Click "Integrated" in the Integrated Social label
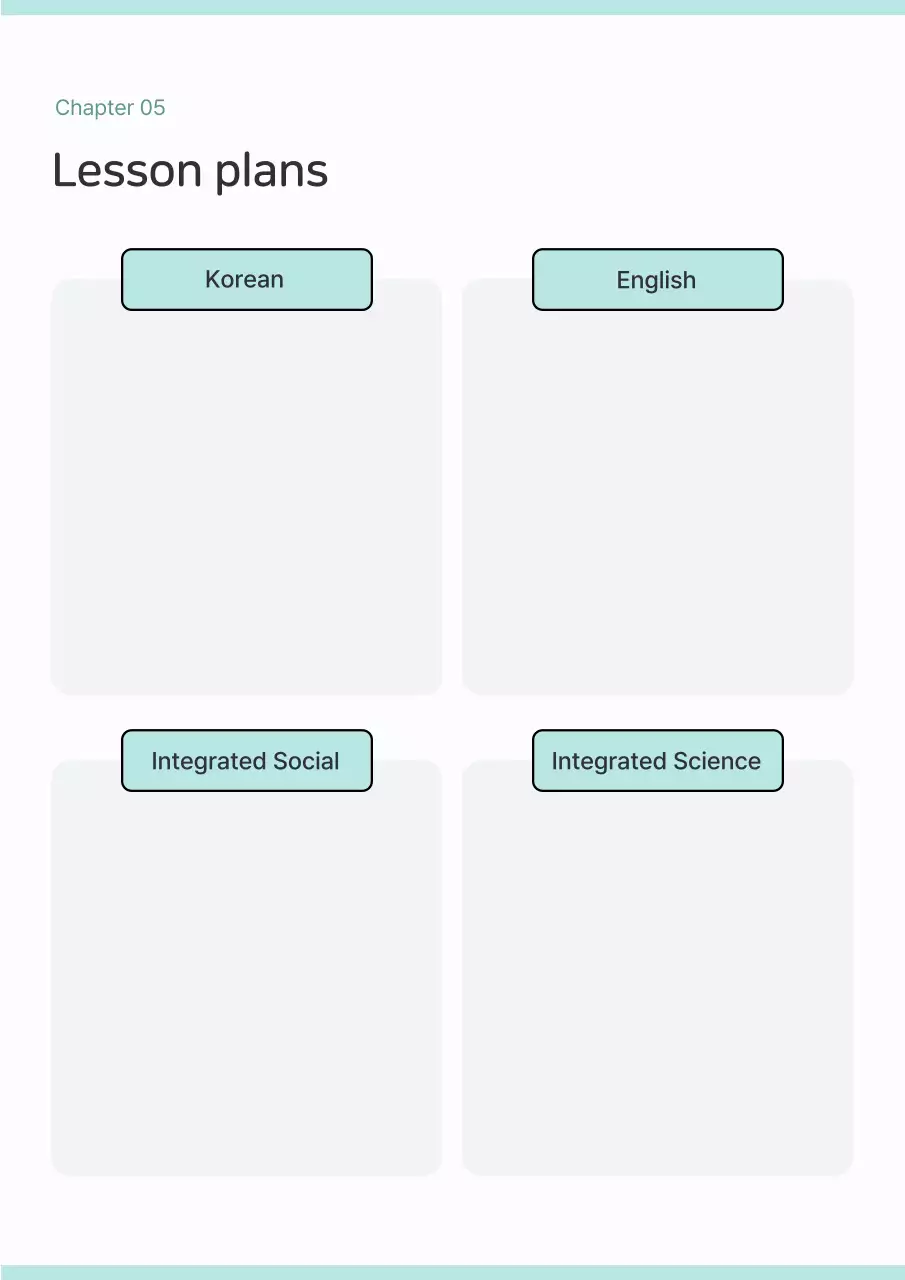Viewport: 905px width, 1280px height. pyautogui.click(x=208, y=762)
